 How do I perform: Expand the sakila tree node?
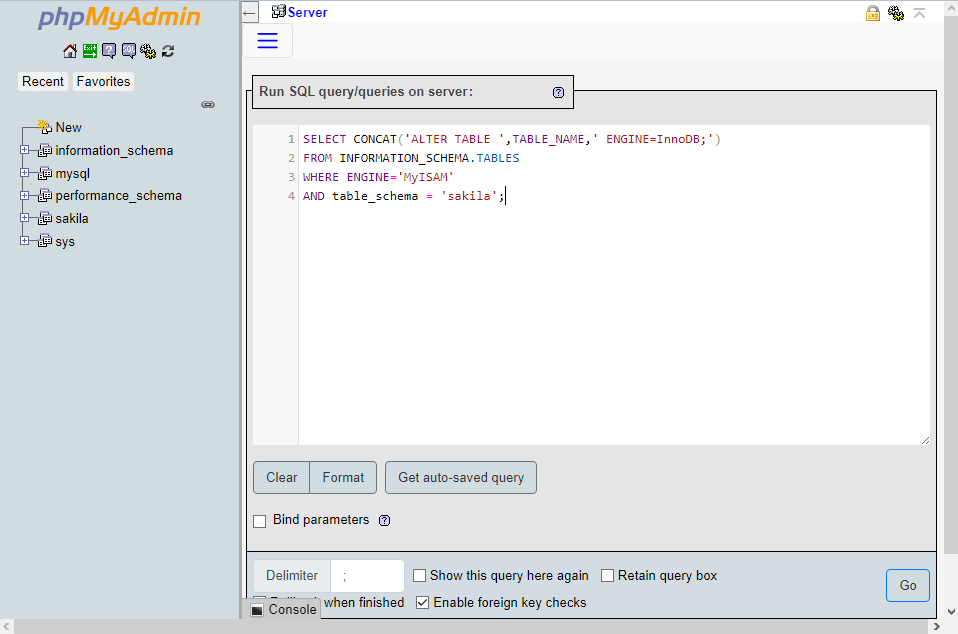[x=24, y=217]
